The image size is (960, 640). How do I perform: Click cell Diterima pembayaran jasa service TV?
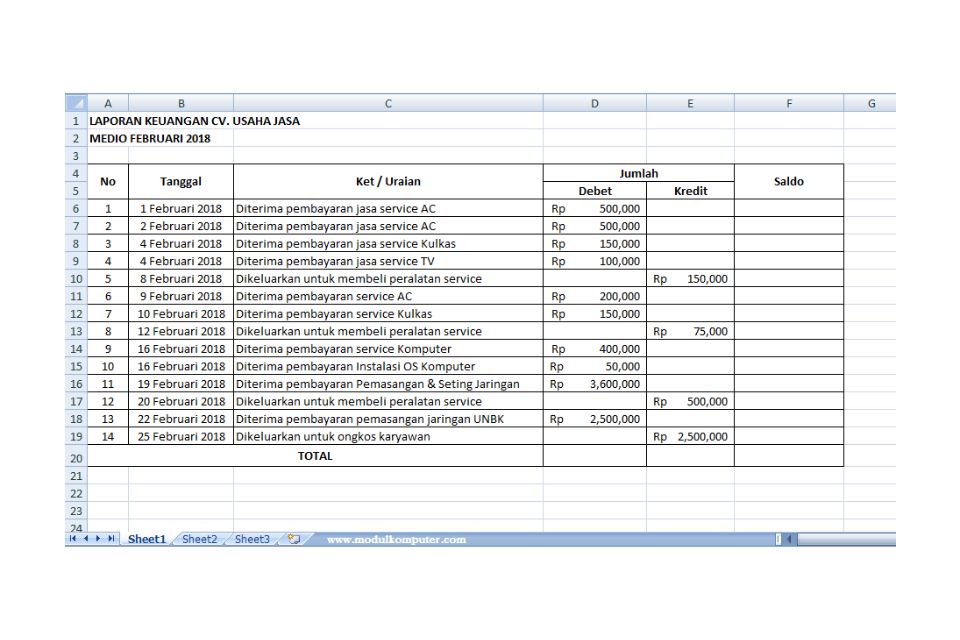click(x=388, y=261)
